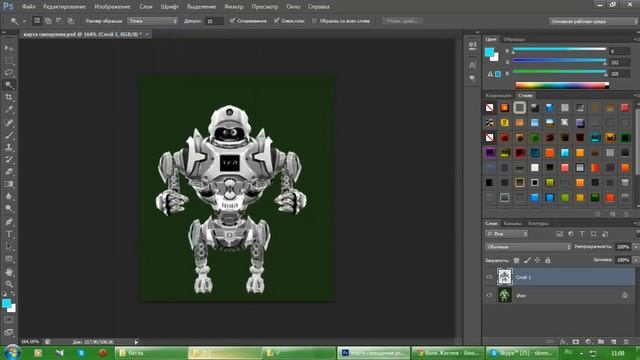
Task: Add a layer mask
Action: [x=576, y=341]
